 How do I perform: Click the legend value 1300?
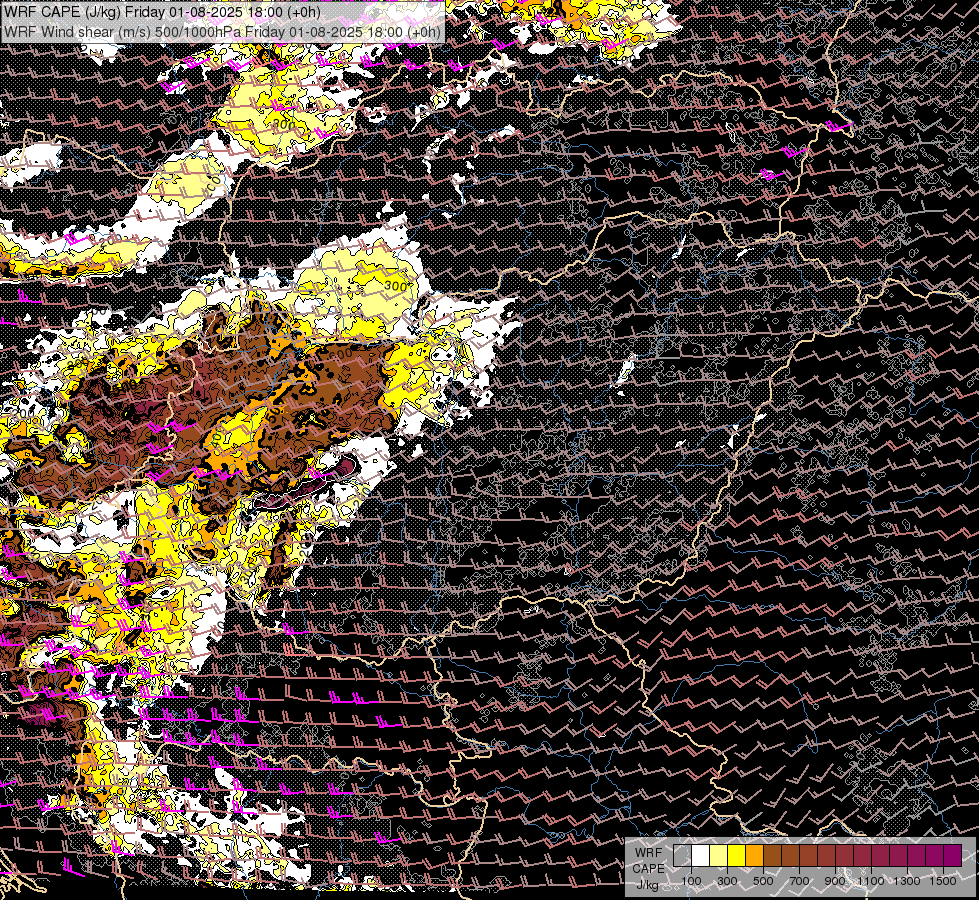tap(907, 881)
